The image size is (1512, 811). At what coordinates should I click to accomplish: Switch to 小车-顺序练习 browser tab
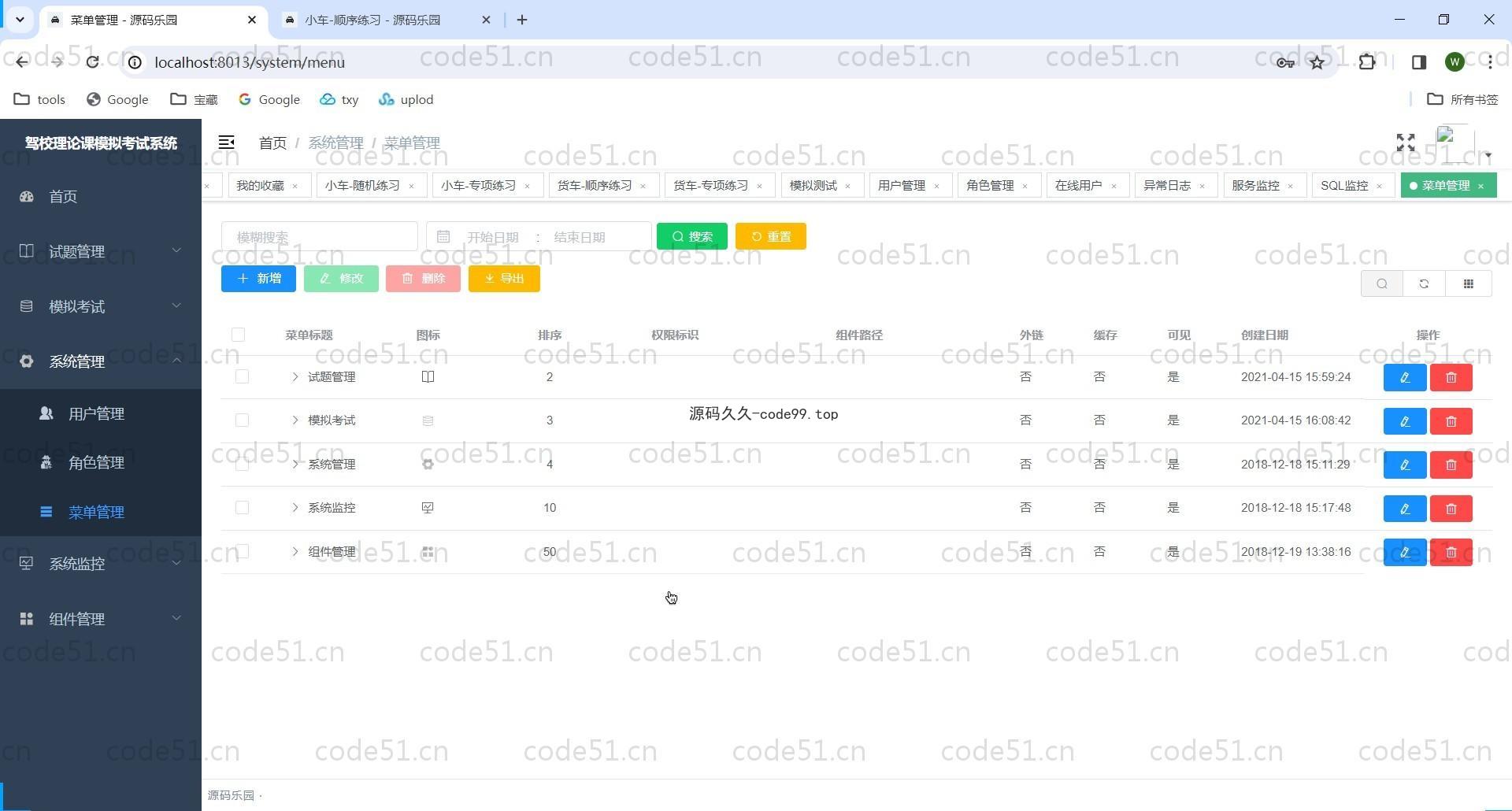click(387, 20)
